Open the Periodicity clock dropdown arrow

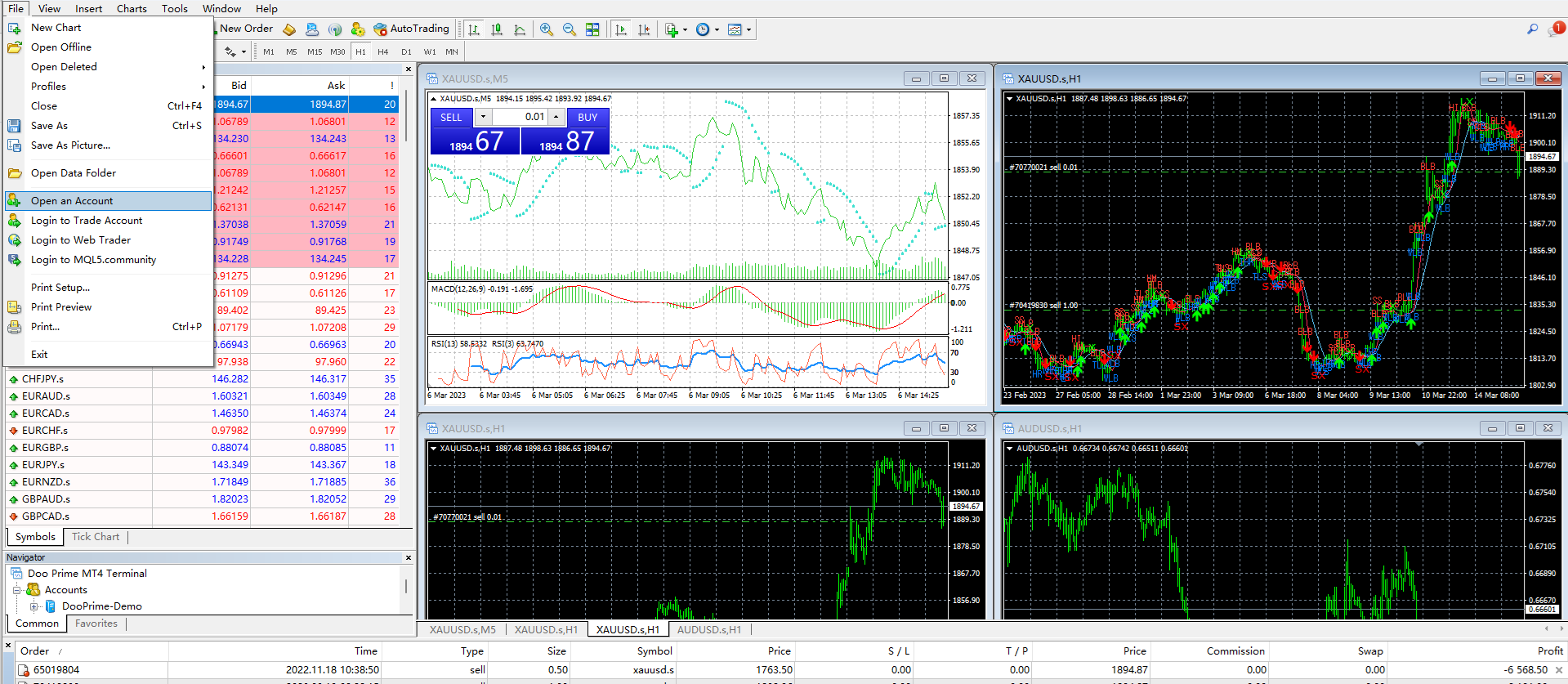(717, 30)
